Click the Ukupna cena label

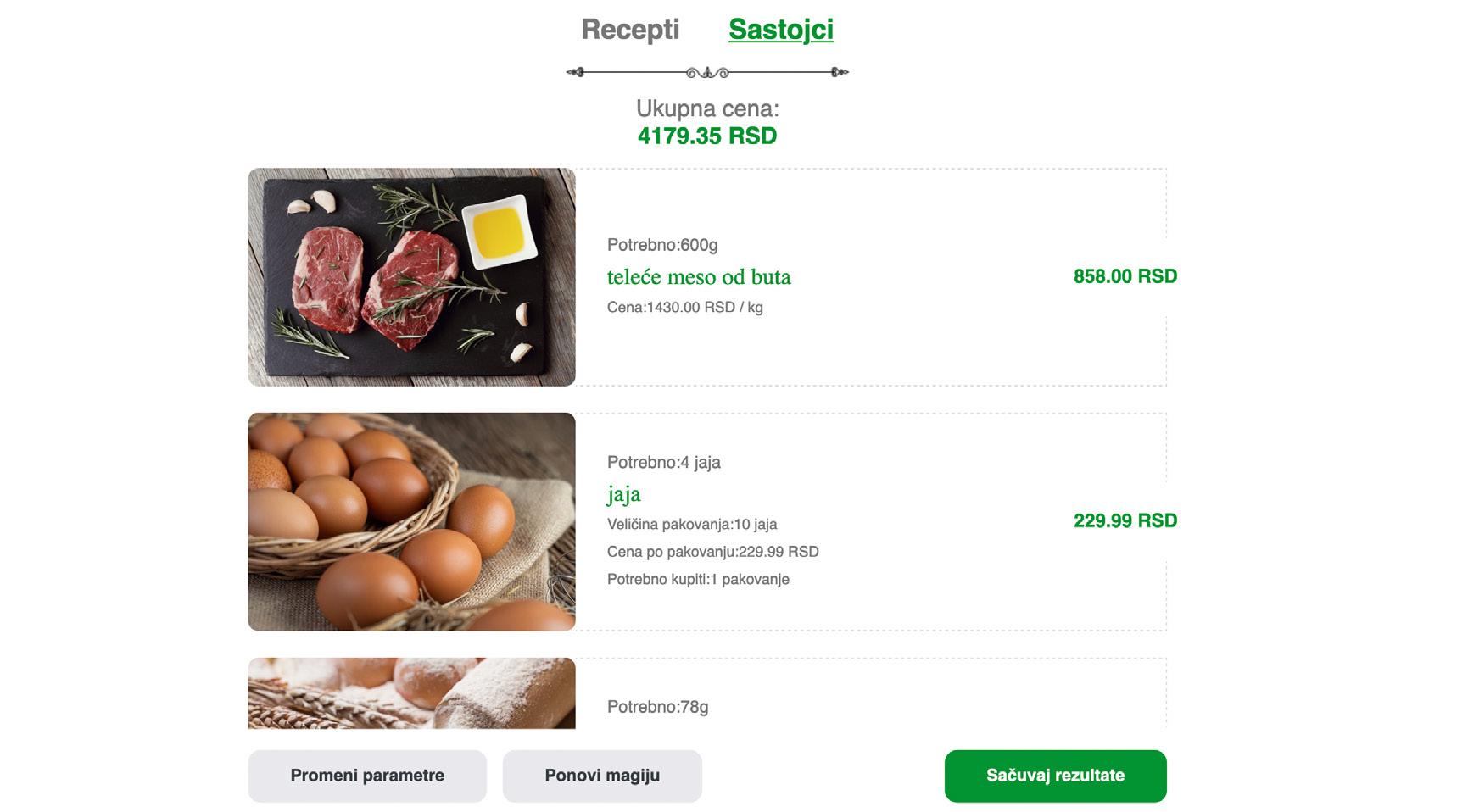[706, 108]
